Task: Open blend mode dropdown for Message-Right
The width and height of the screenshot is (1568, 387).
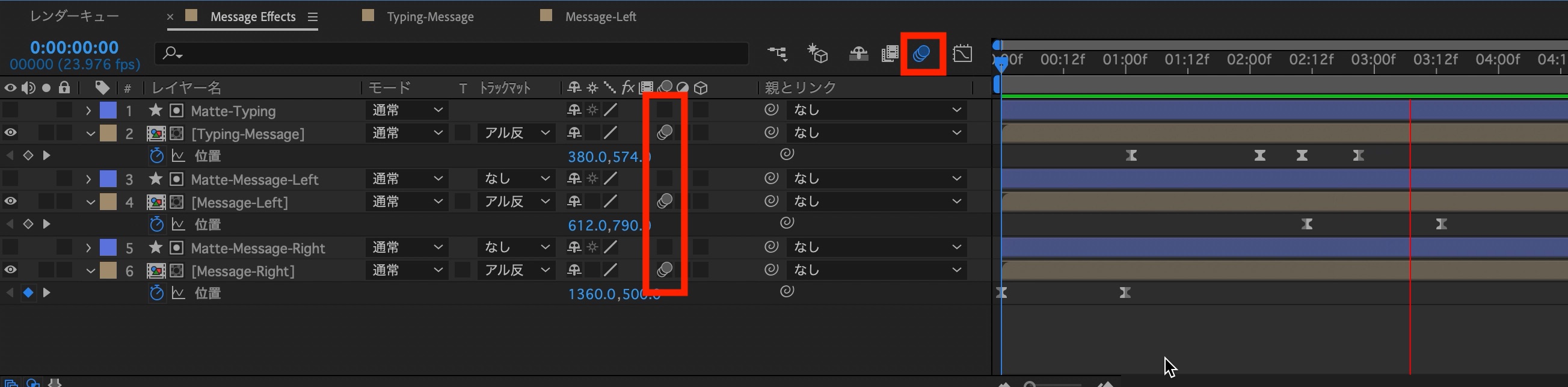Action: 407,270
